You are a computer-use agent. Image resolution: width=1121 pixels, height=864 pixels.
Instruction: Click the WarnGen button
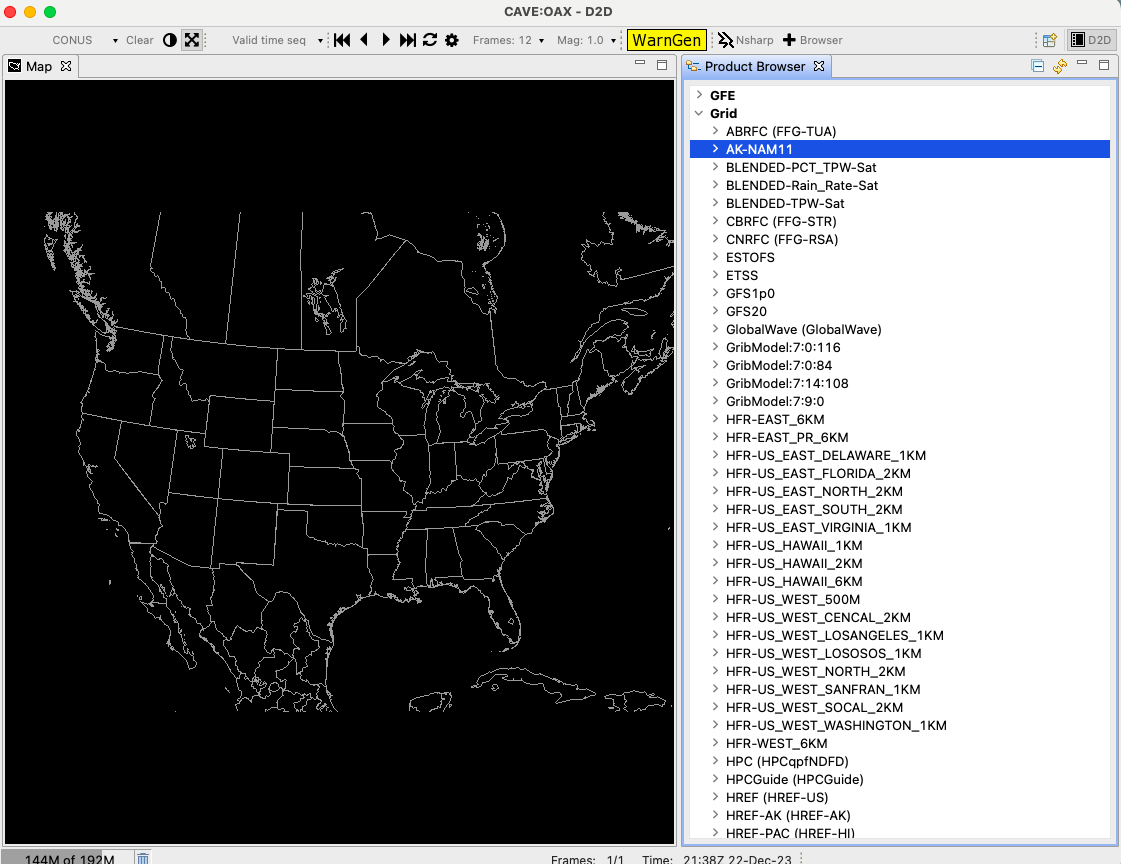click(667, 40)
